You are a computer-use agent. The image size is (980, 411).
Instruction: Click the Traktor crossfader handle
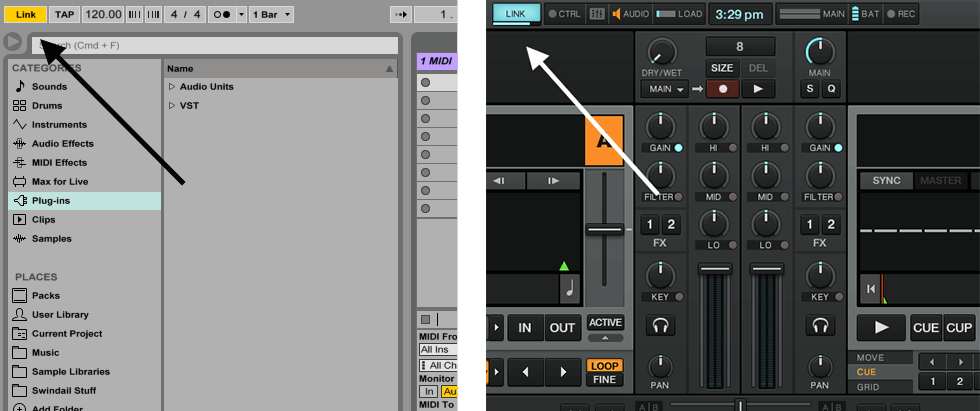(741, 404)
